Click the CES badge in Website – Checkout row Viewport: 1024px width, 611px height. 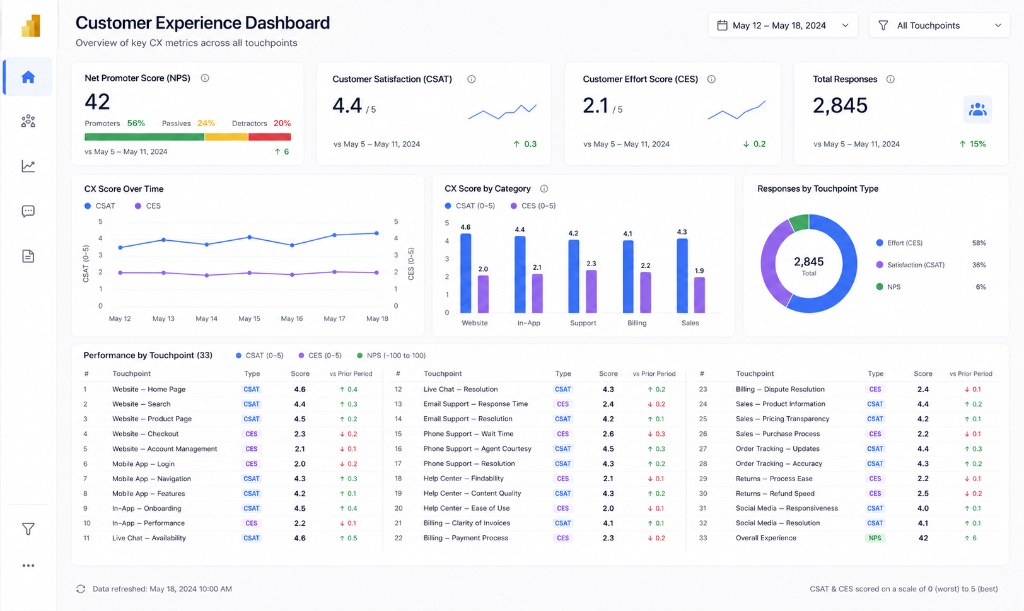pos(251,433)
